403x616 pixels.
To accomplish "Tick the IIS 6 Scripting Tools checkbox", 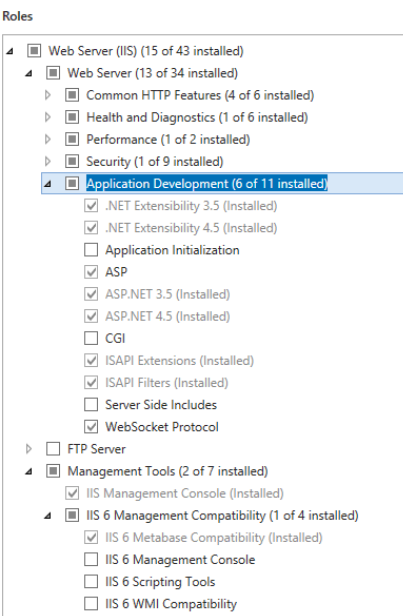I will click(x=91, y=581).
